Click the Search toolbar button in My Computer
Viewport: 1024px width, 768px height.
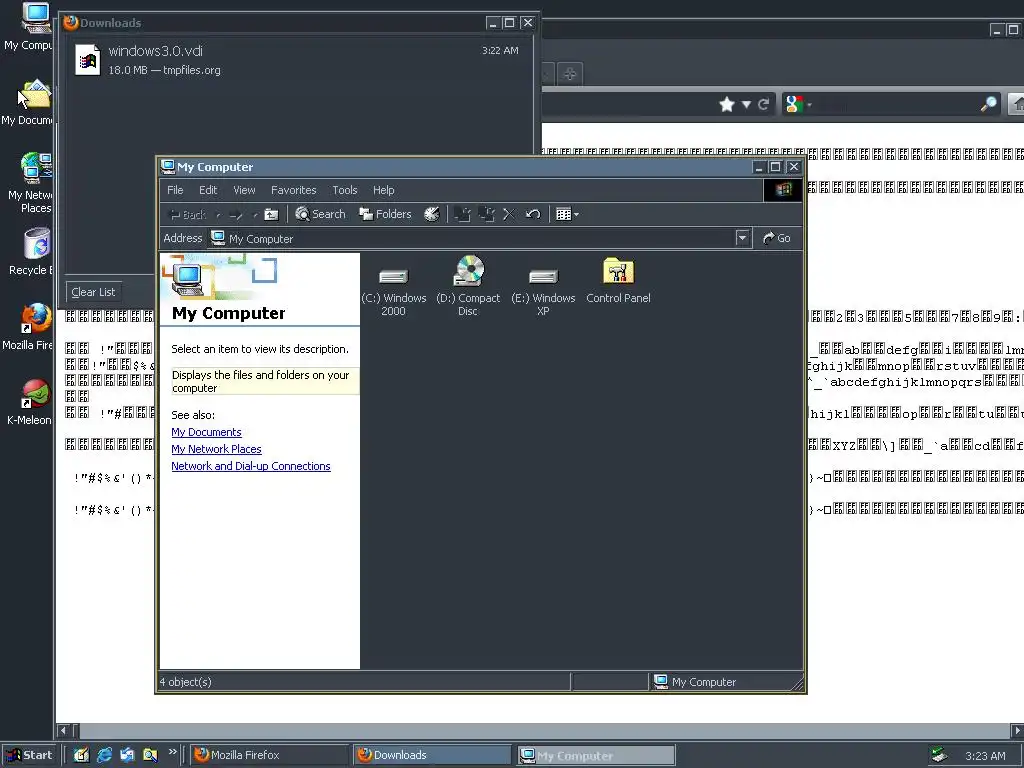point(320,214)
